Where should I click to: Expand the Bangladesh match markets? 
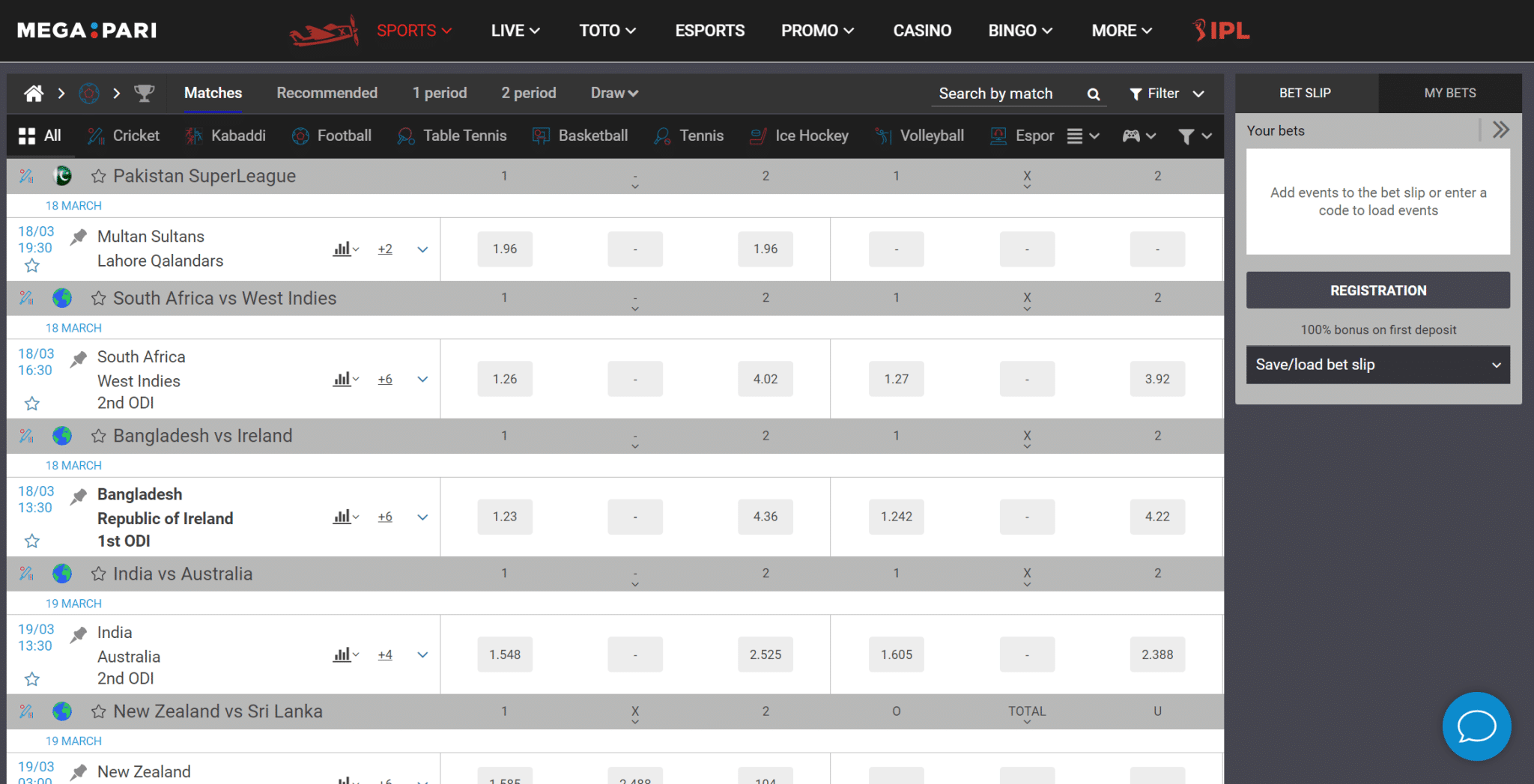point(422,517)
